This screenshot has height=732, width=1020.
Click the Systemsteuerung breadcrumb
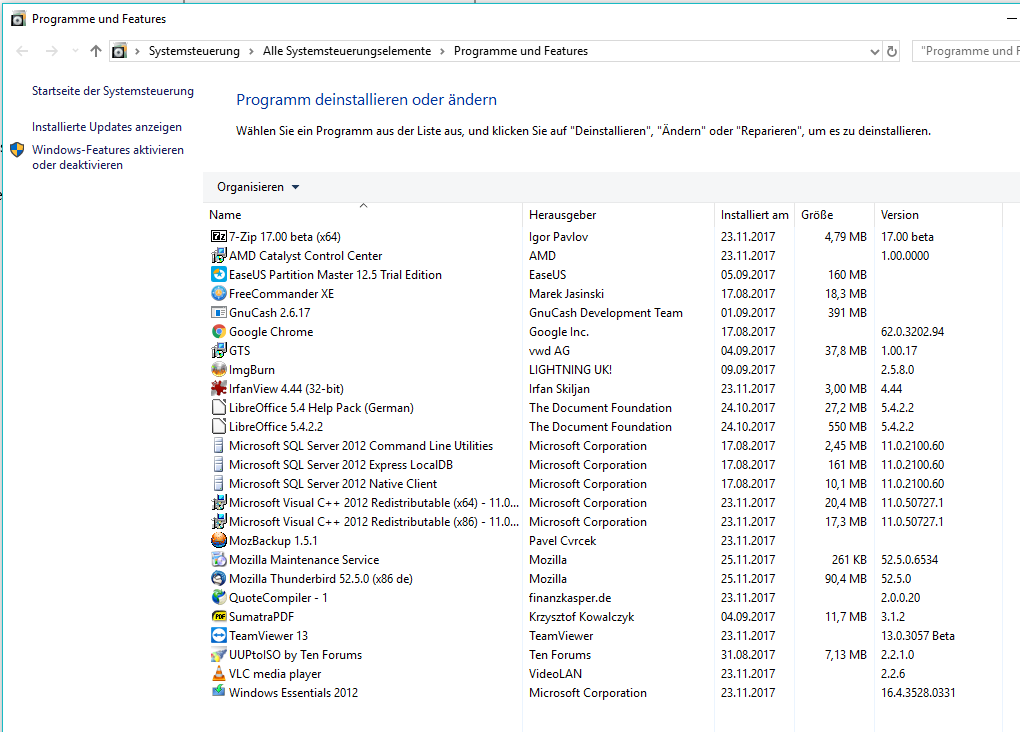194,51
